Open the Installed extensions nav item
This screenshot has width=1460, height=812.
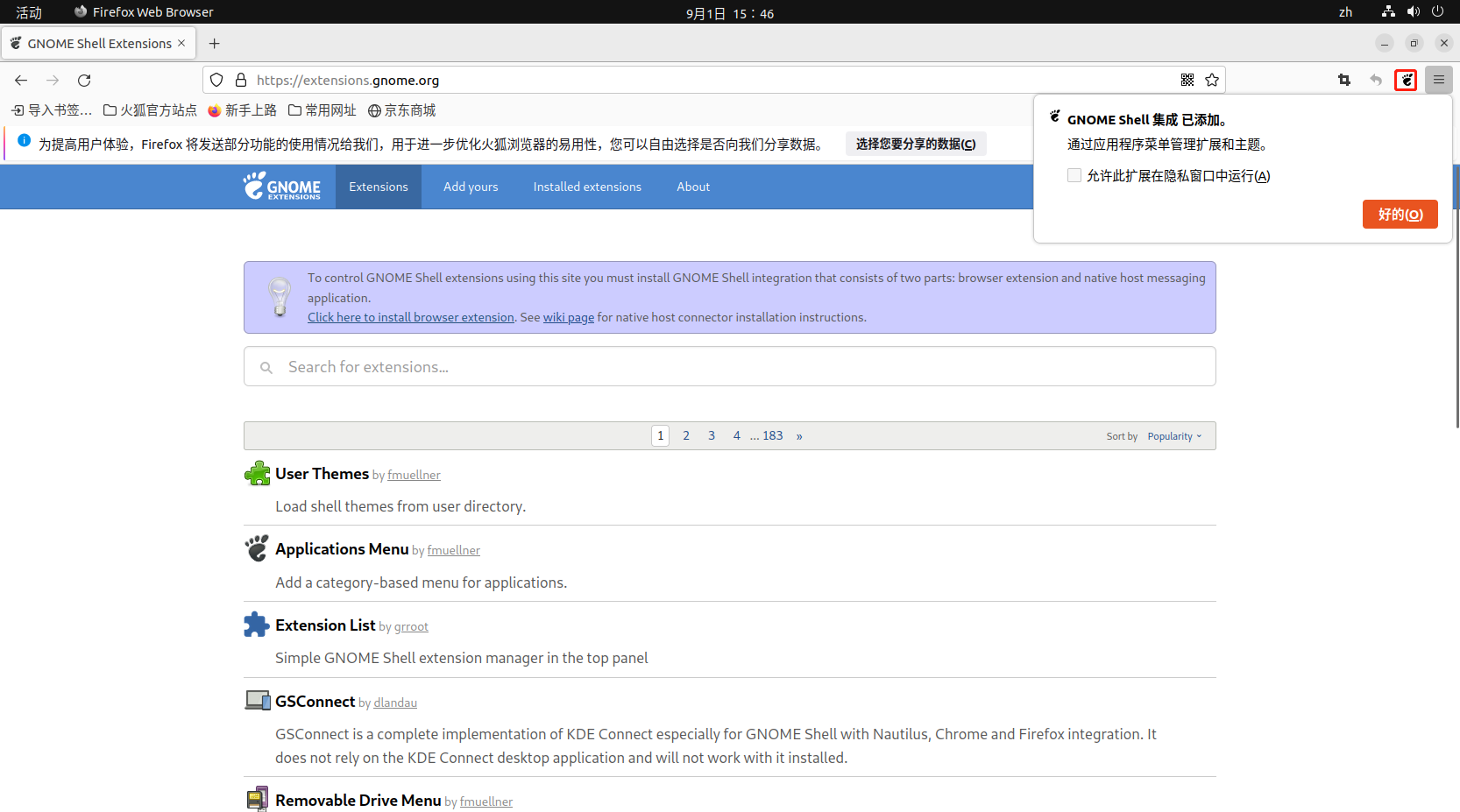coord(587,187)
